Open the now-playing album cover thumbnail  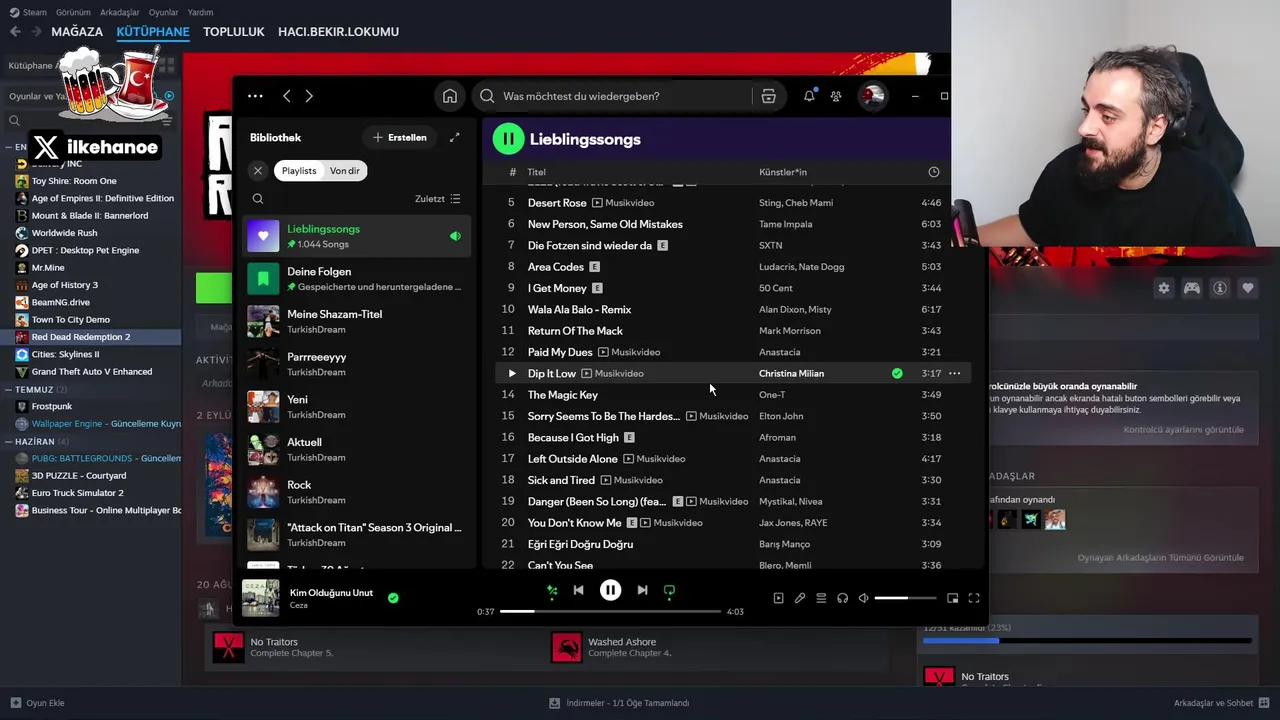point(261,598)
